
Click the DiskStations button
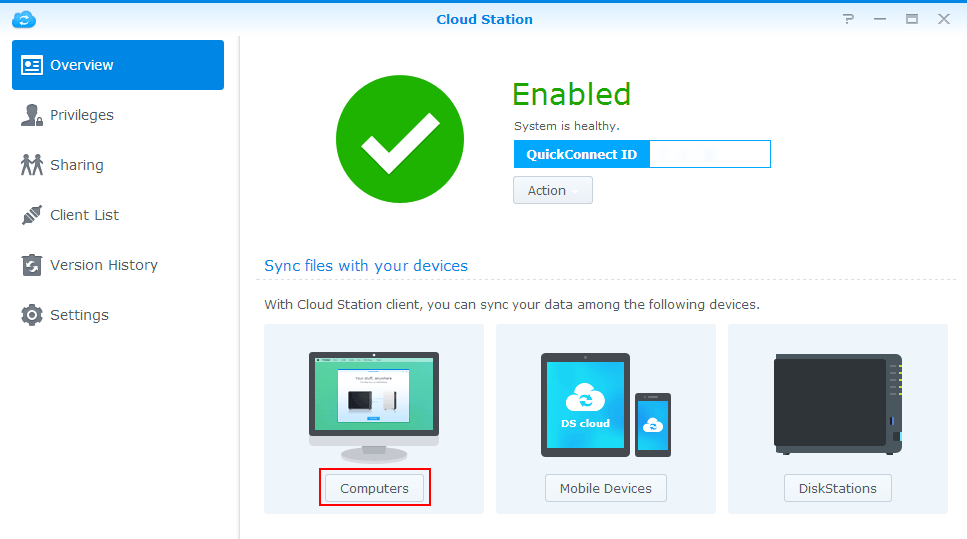point(837,488)
